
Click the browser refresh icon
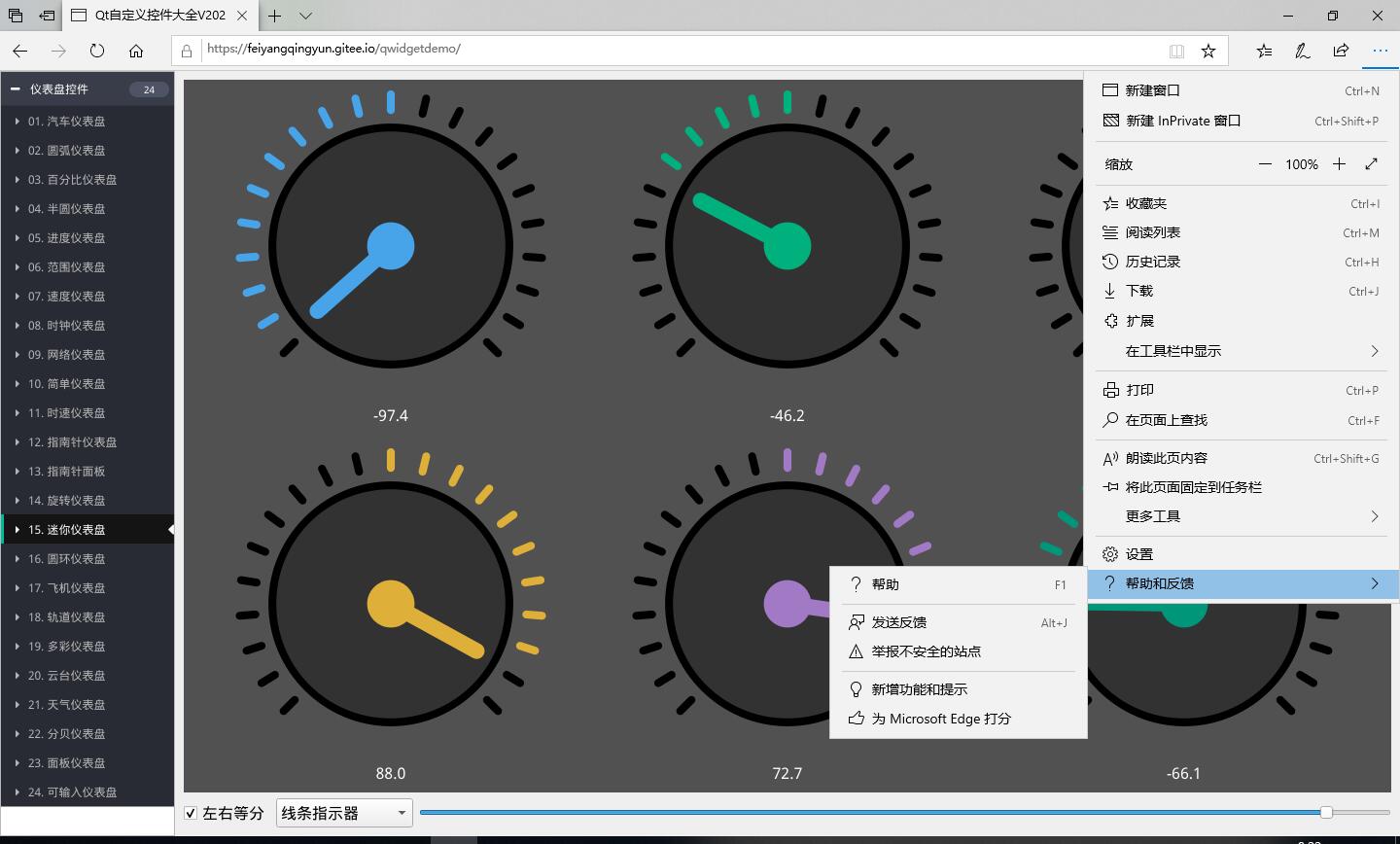coord(97,51)
